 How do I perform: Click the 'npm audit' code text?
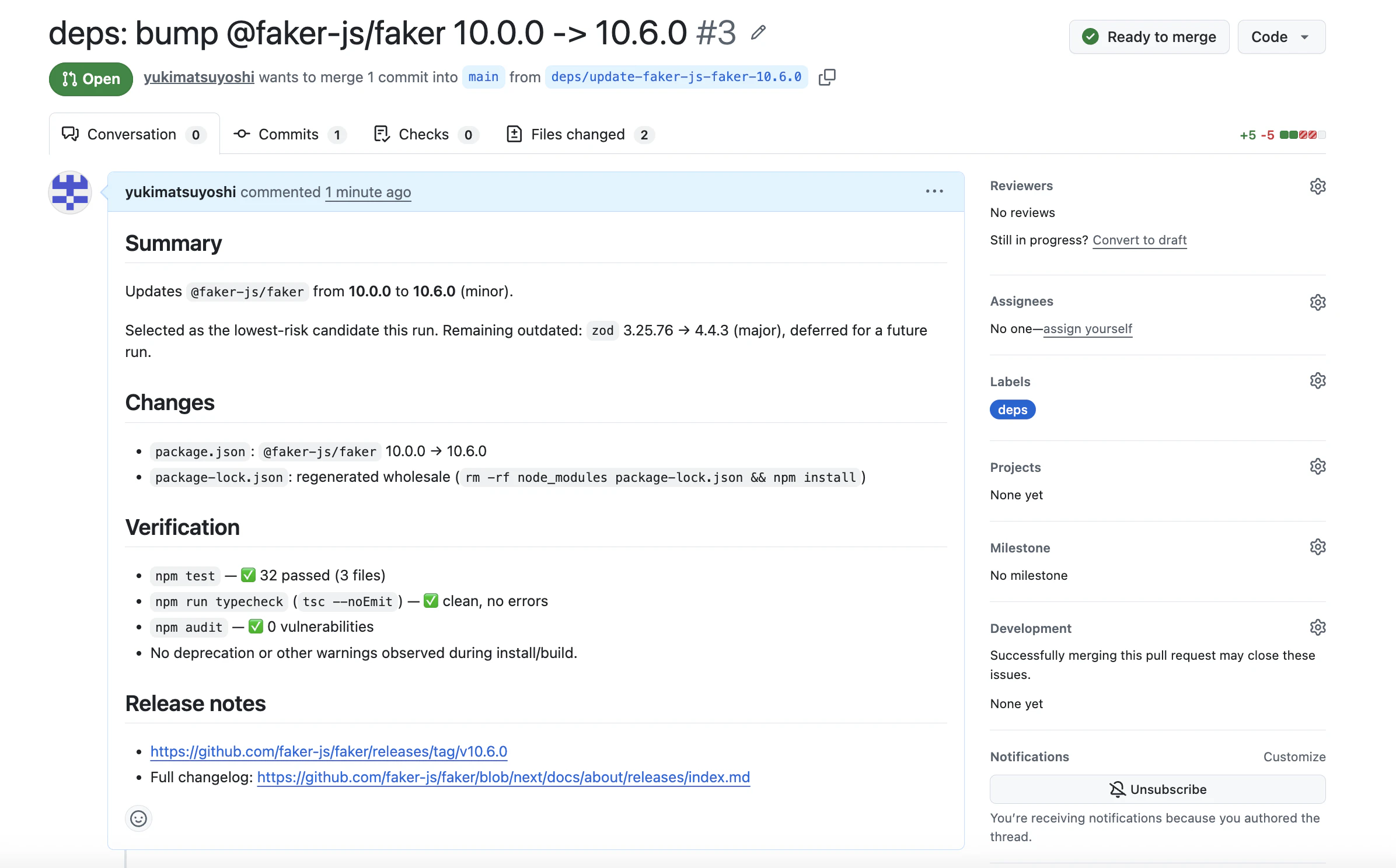pos(189,627)
